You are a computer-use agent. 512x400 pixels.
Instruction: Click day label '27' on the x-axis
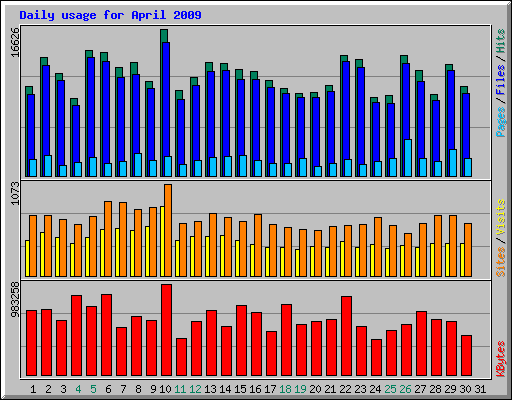click(420, 389)
